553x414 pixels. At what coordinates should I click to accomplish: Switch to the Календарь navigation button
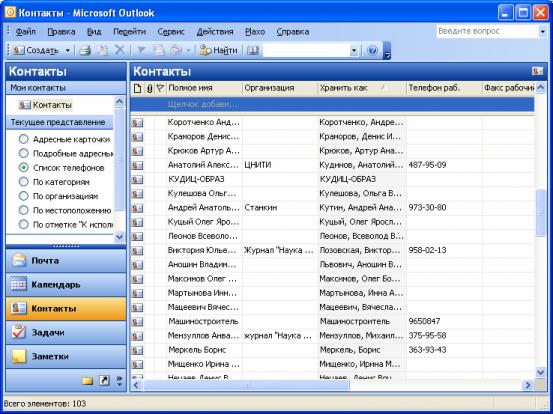[66, 284]
